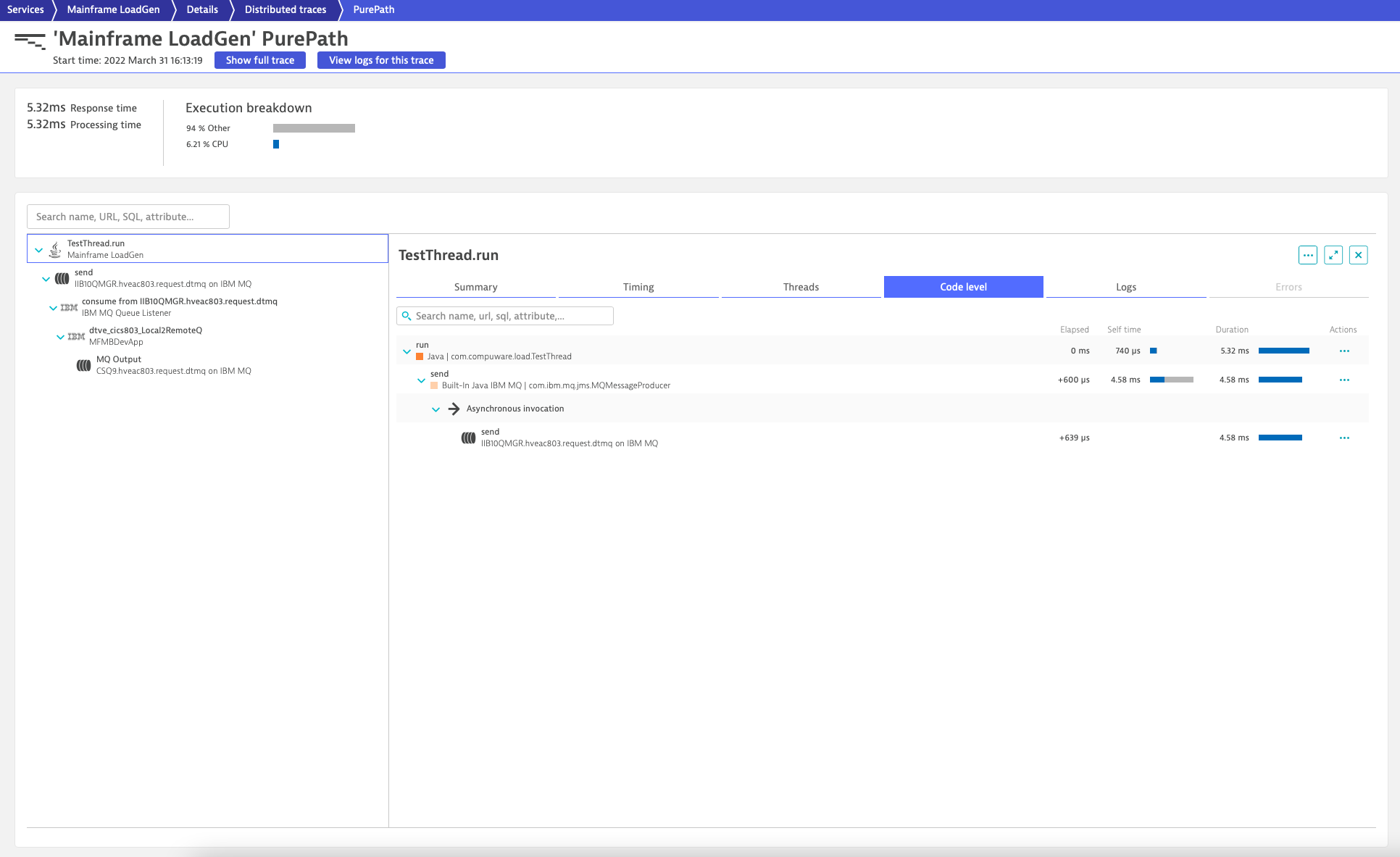Go to Mainframe LoadGen in the breadcrumb
Screen dimensions: 1400x857
[113, 9]
